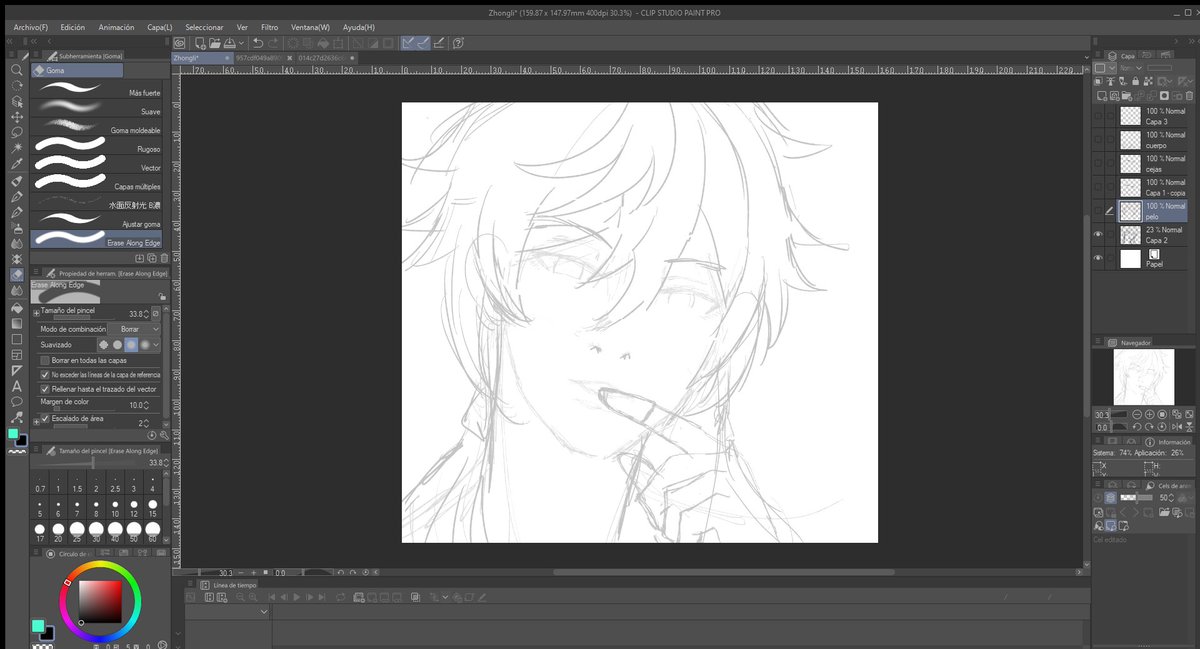Save the file using the toolbar icon

(x=230, y=43)
